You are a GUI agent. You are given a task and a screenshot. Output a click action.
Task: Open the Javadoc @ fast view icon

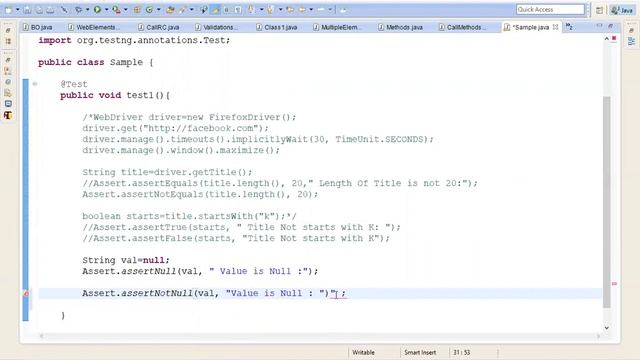(x=8, y=82)
